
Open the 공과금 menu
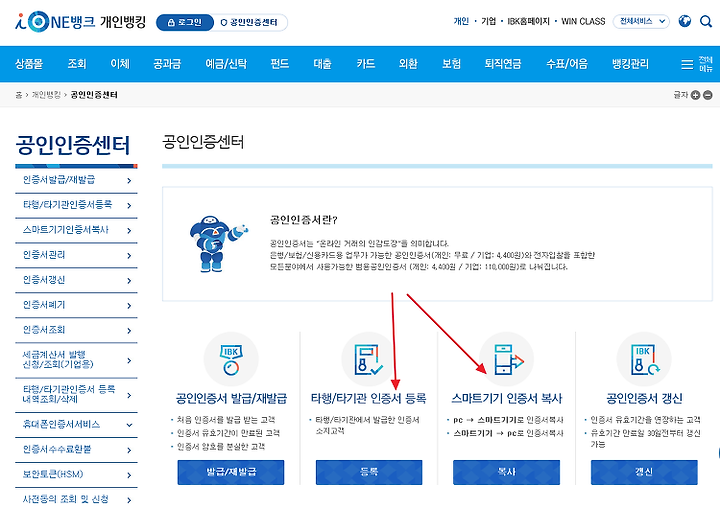pos(167,64)
